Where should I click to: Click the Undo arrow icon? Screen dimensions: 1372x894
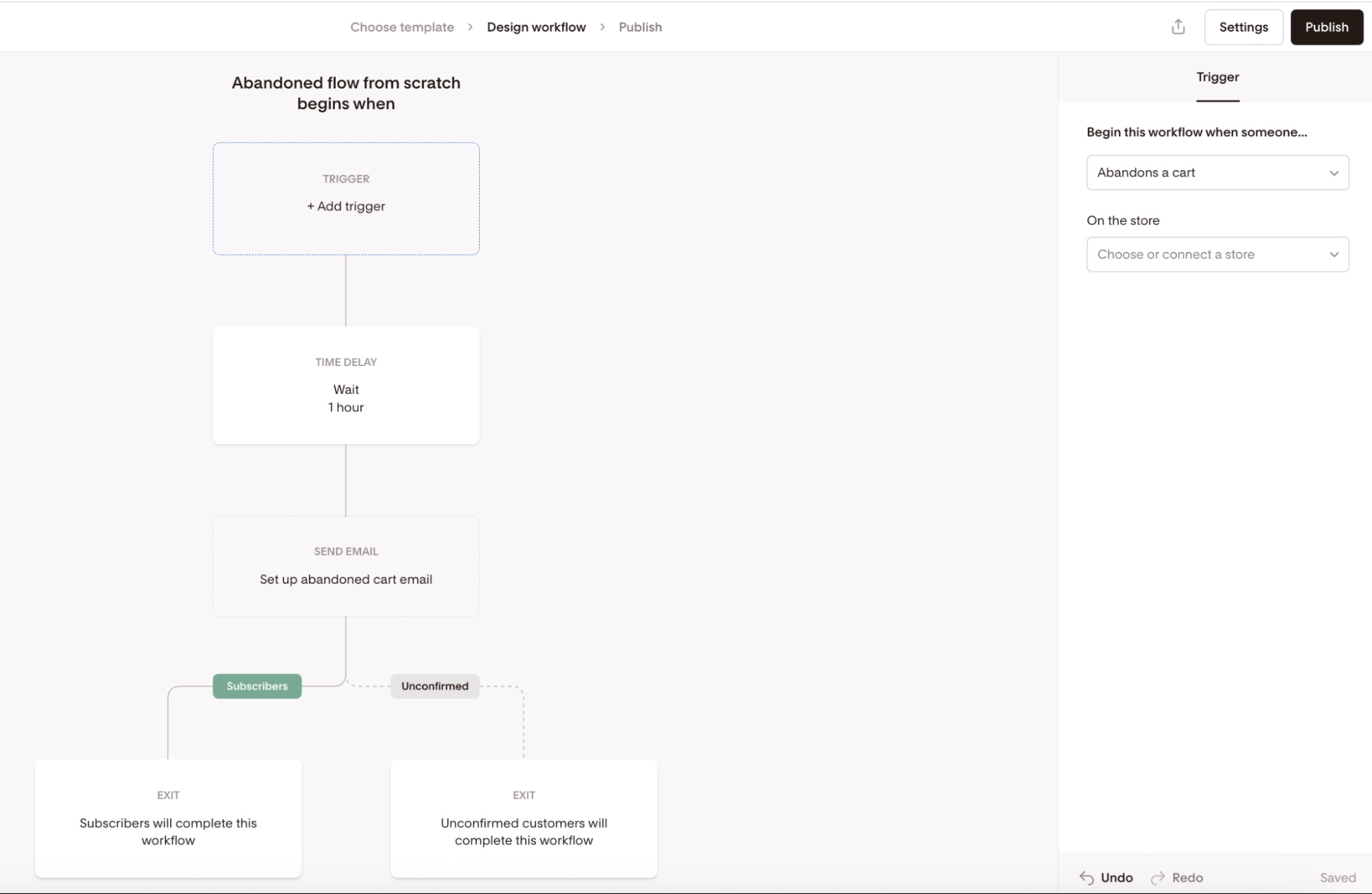[1086, 878]
